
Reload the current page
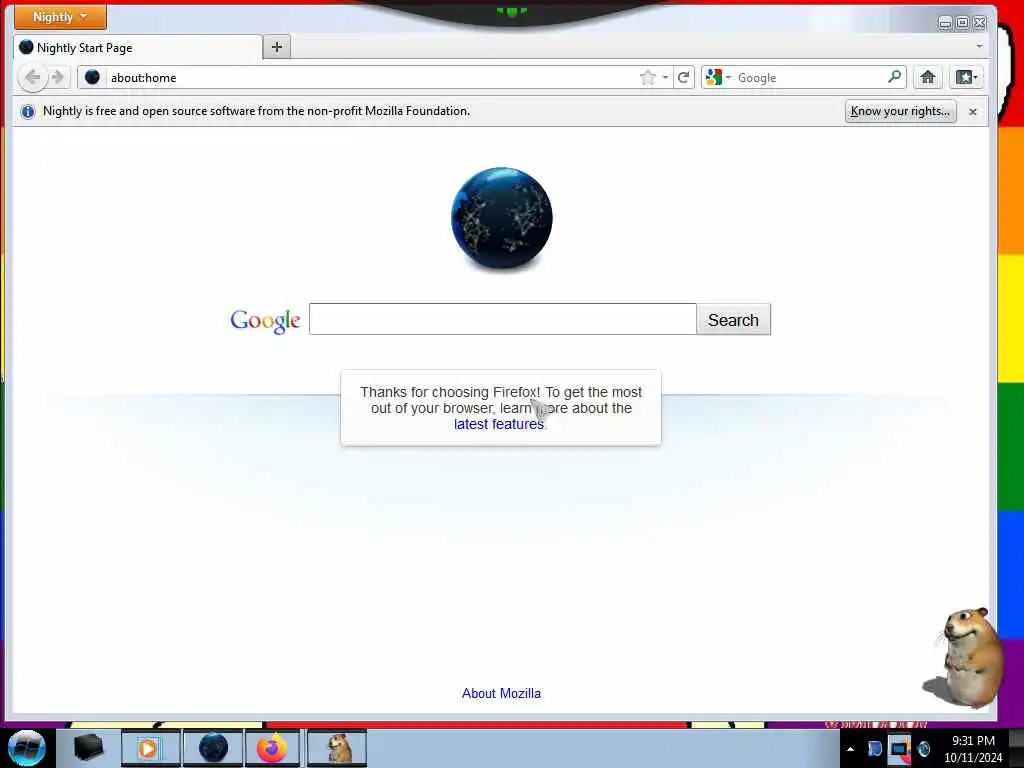pyautogui.click(x=684, y=78)
